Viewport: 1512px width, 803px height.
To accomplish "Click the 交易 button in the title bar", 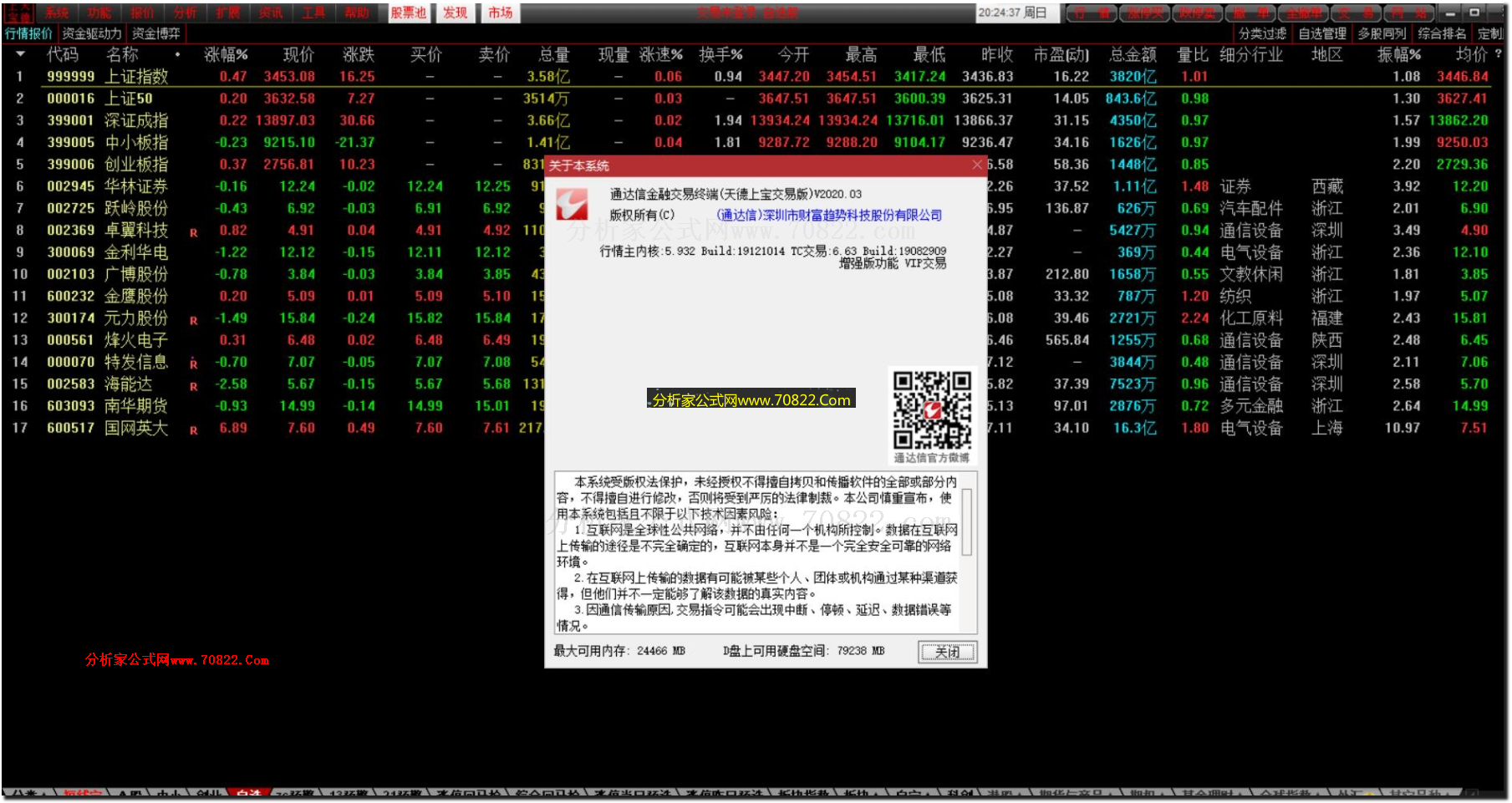I will pos(1357,13).
